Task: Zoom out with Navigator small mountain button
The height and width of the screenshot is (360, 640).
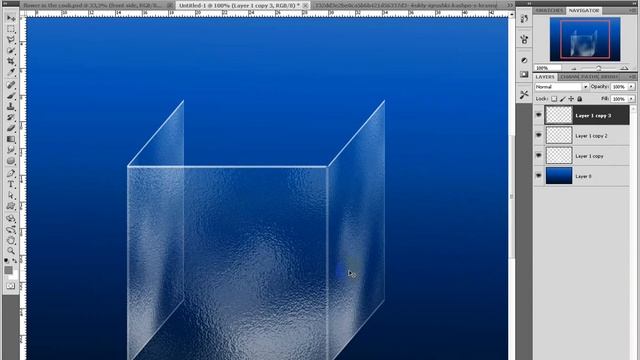Action: click(573, 68)
